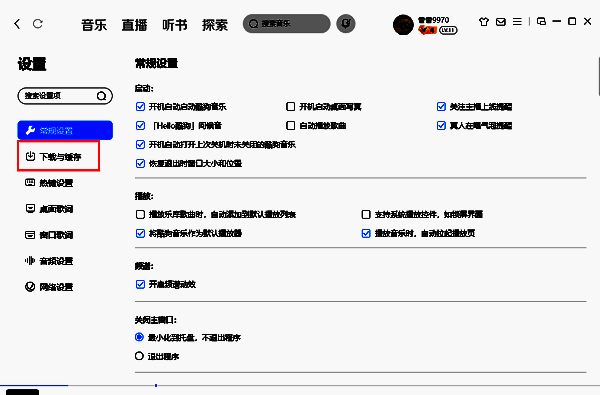Image resolution: width=600 pixels, height=395 pixels.
Task: Go back with the left arrow icon
Action: click(17, 24)
